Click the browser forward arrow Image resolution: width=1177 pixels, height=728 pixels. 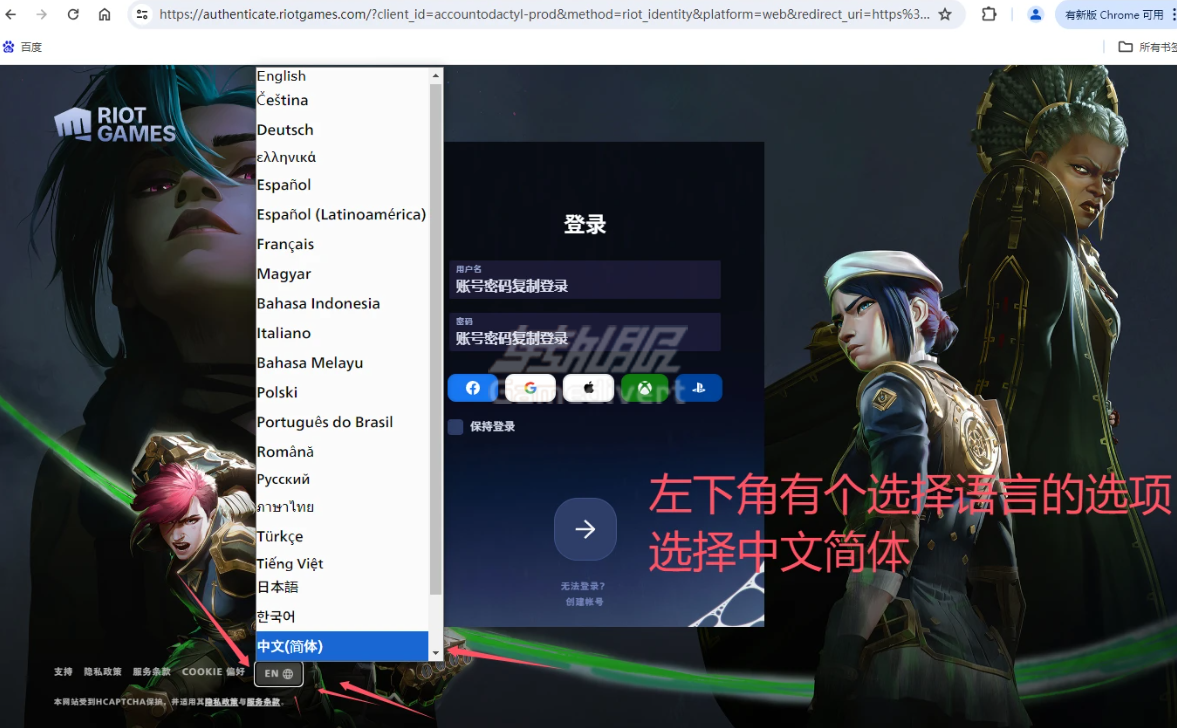41,14
